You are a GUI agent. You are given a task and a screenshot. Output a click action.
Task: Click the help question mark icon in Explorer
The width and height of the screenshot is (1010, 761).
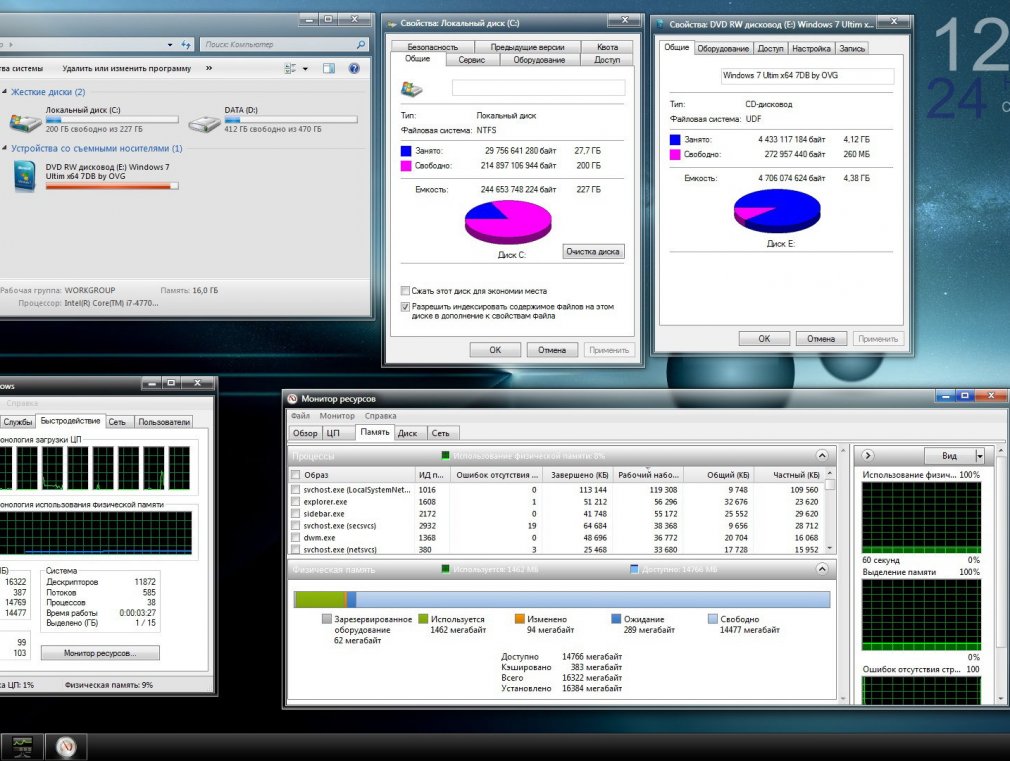(x=354, y=68)
